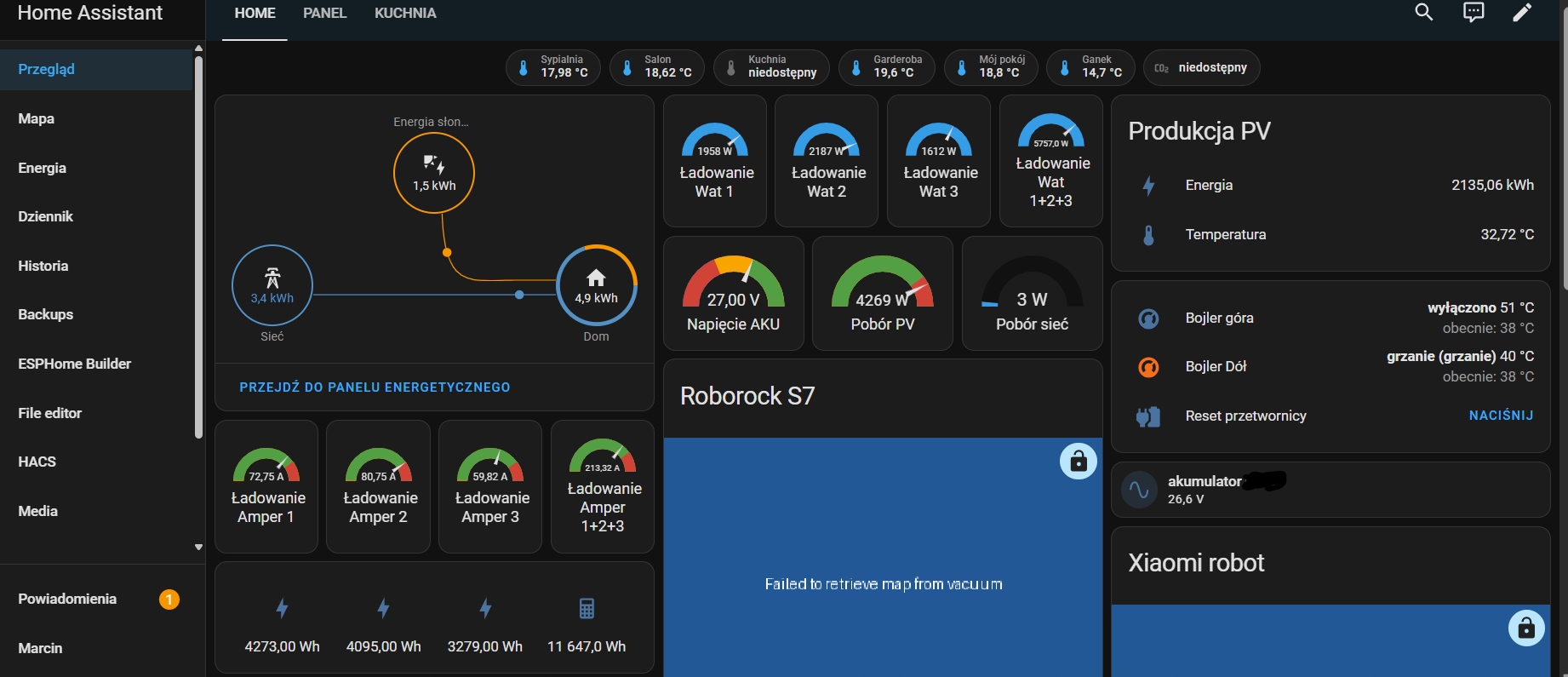Click the Temperatura thermometer icon in Produkcja PV
The width and height of the screenshot is (1568, 677).
[x=1148, y=235]
